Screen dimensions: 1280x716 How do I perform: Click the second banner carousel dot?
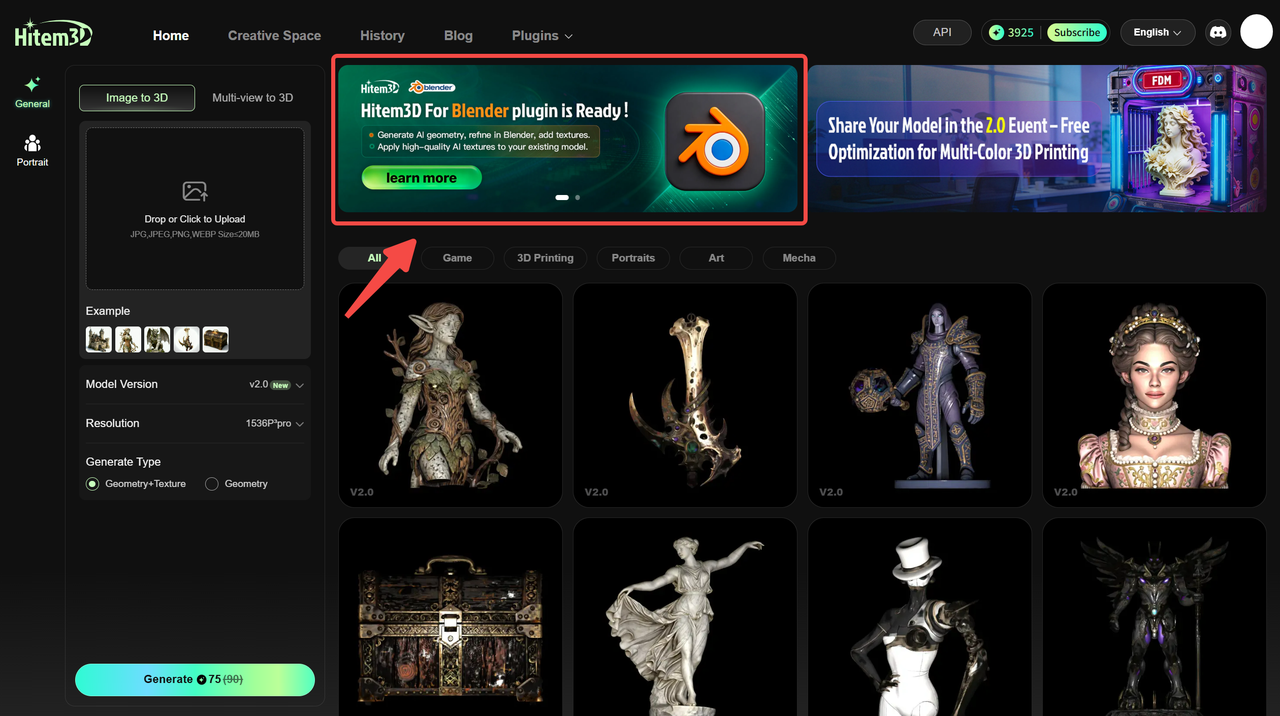pyautogui.click(x=578, y=197)
